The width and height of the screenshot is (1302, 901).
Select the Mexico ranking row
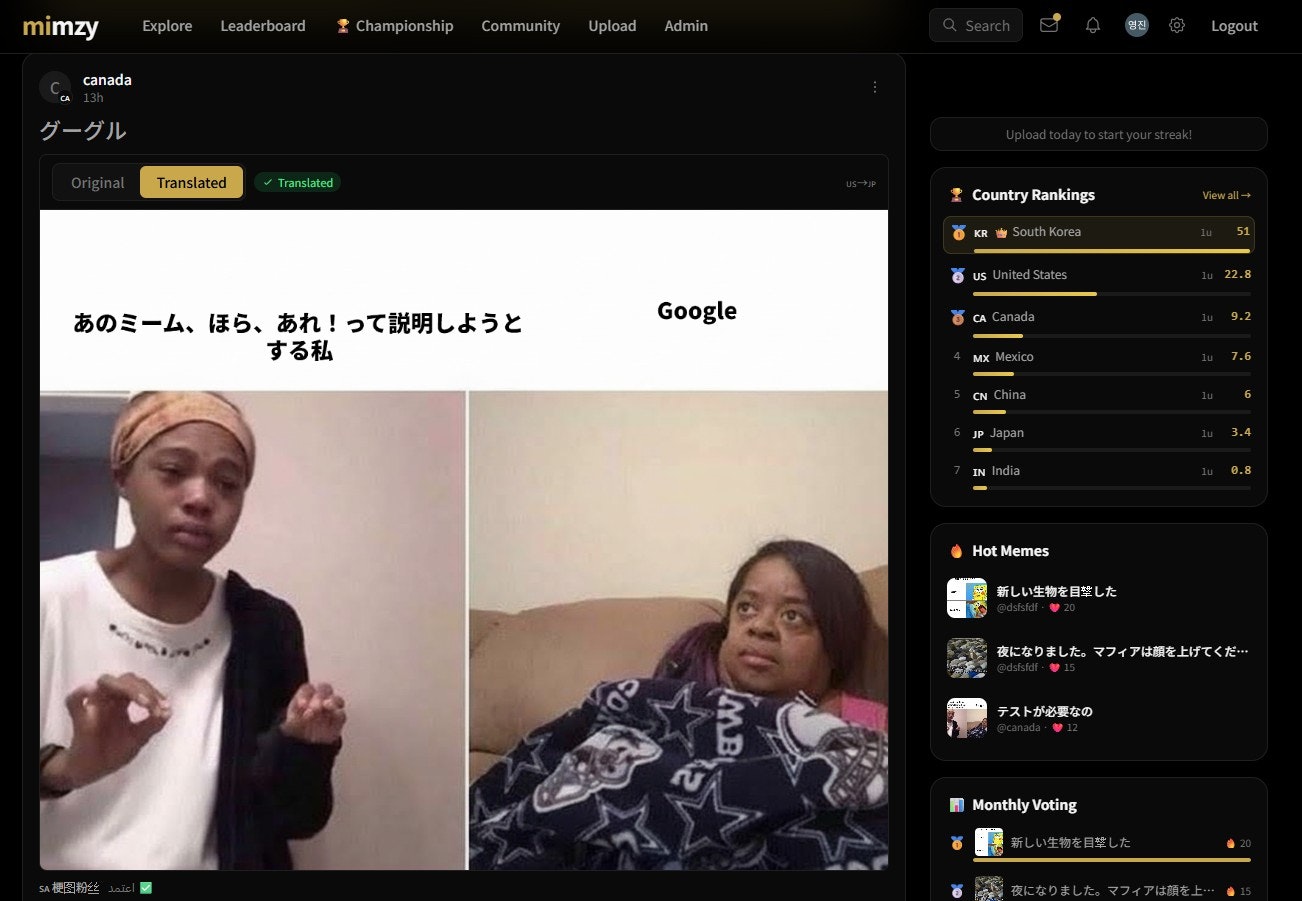(1099, 360)
